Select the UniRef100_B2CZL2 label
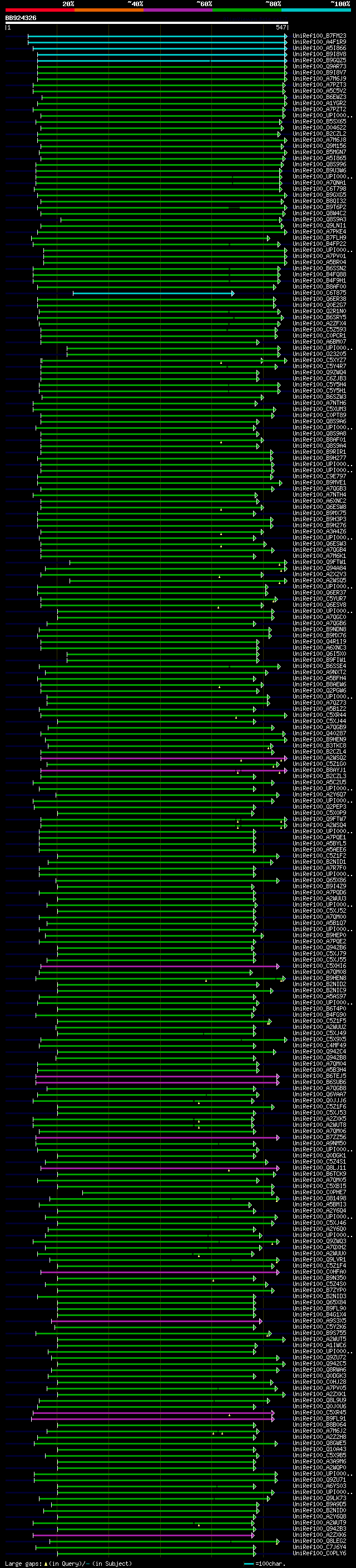Screen dimensions: 356x1568 point(319,134)
